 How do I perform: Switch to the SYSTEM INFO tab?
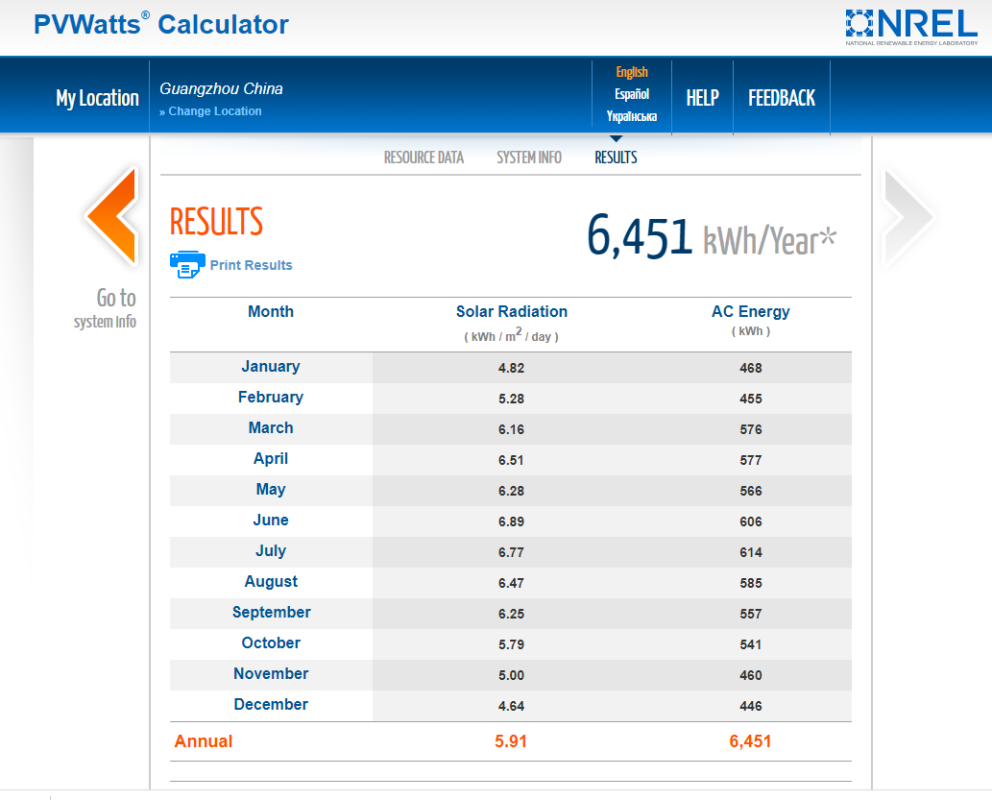528,157
